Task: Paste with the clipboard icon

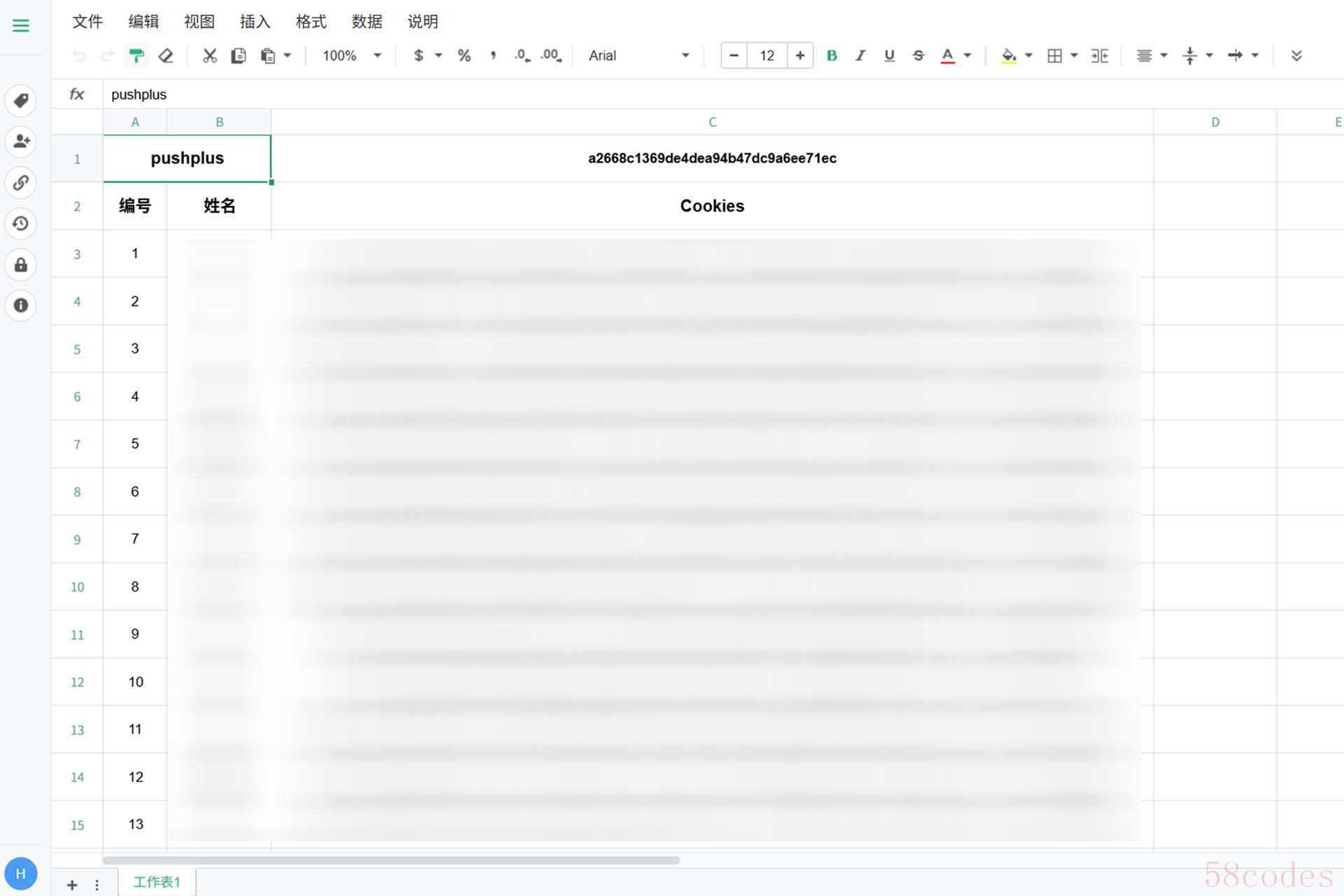Action: pyautogui.click(x=267, y=55)
